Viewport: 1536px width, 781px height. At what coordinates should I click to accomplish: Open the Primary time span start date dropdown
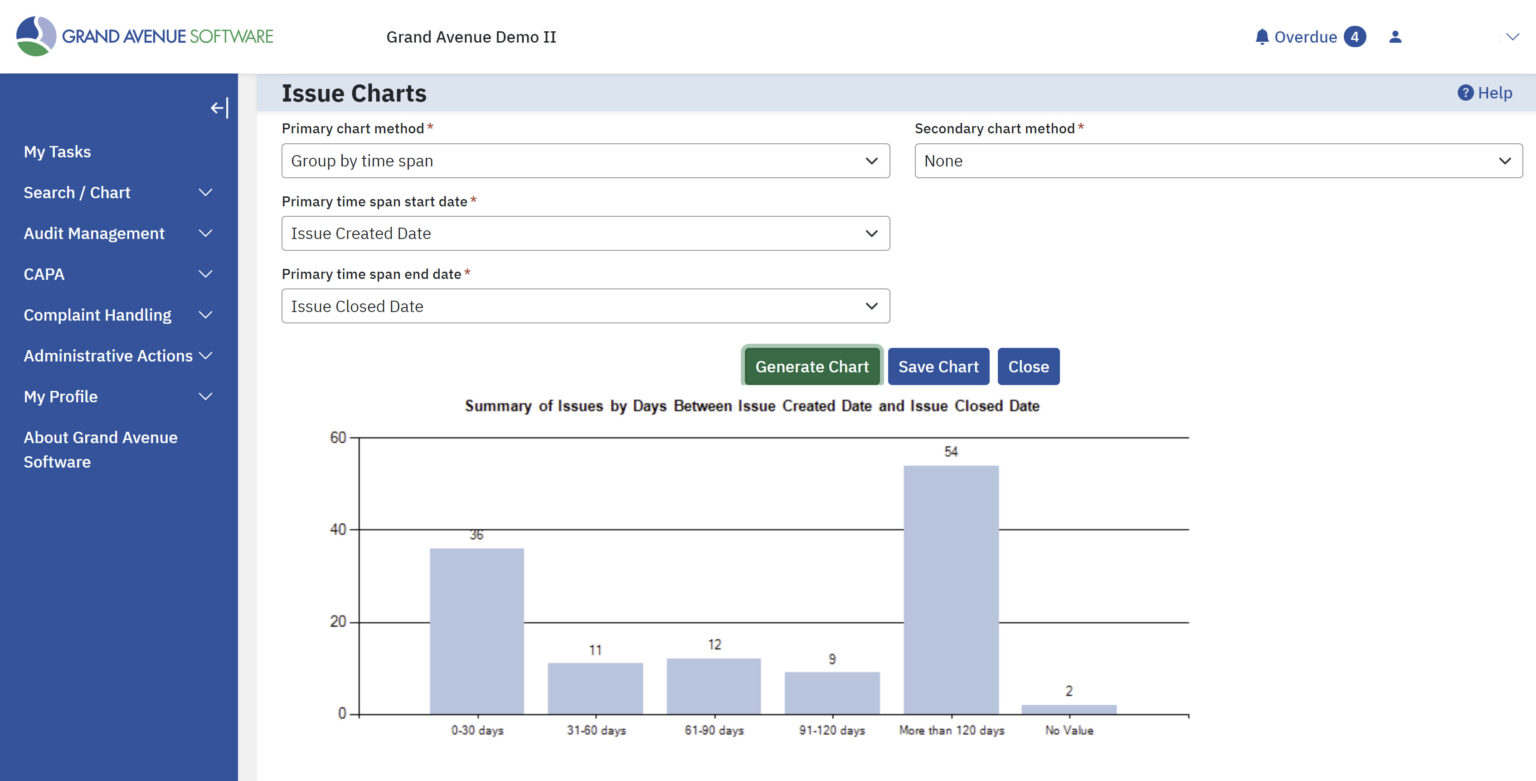585,233
